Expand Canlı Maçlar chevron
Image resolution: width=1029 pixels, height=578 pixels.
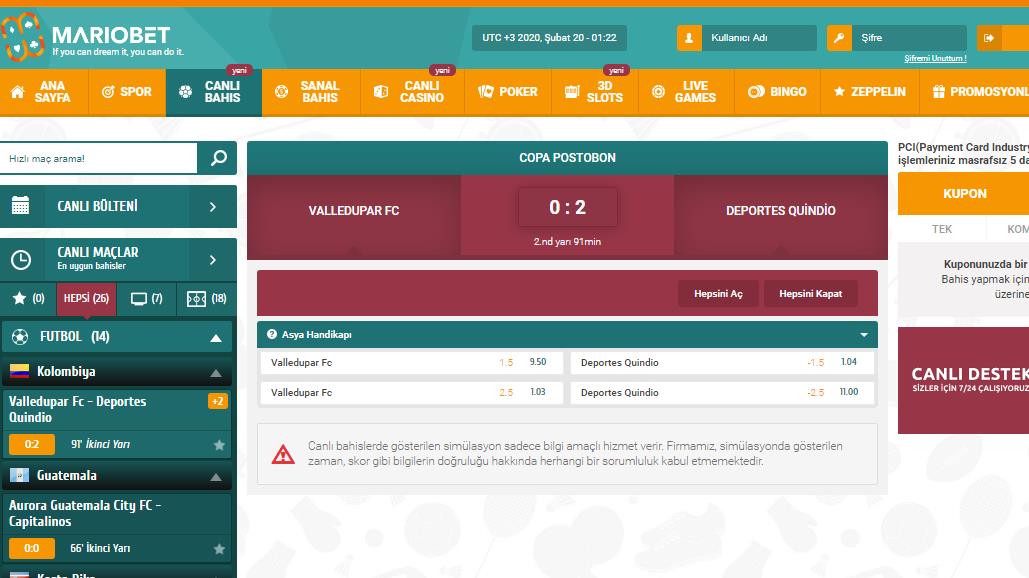click(213, 260)
